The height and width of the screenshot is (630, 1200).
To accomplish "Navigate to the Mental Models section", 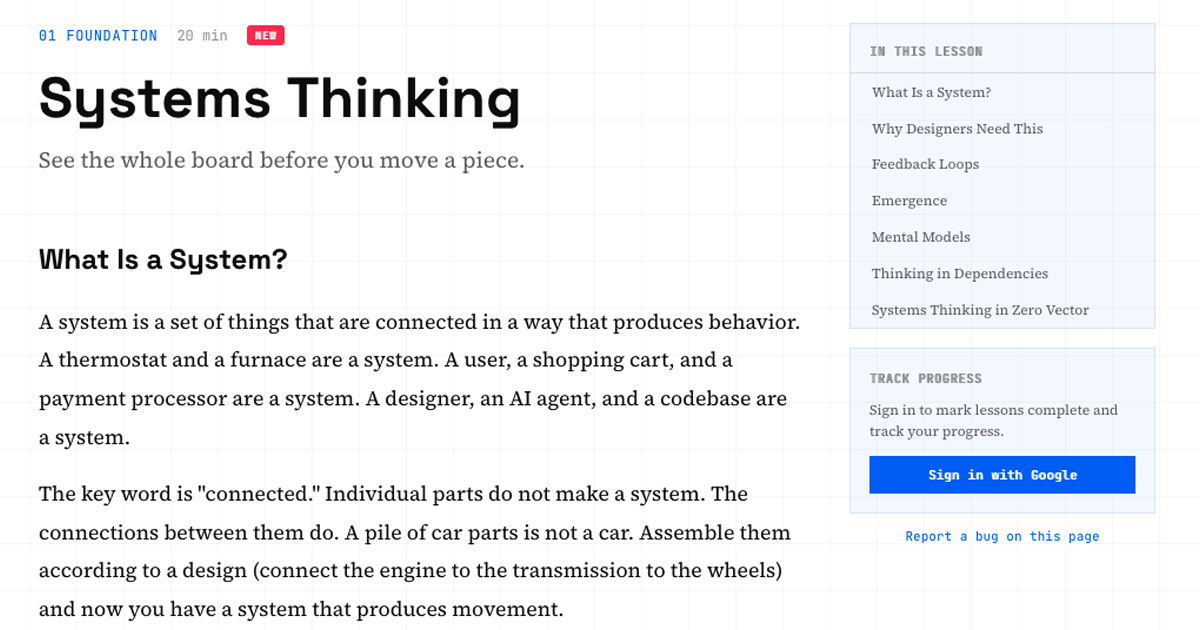I will (920, 237).
